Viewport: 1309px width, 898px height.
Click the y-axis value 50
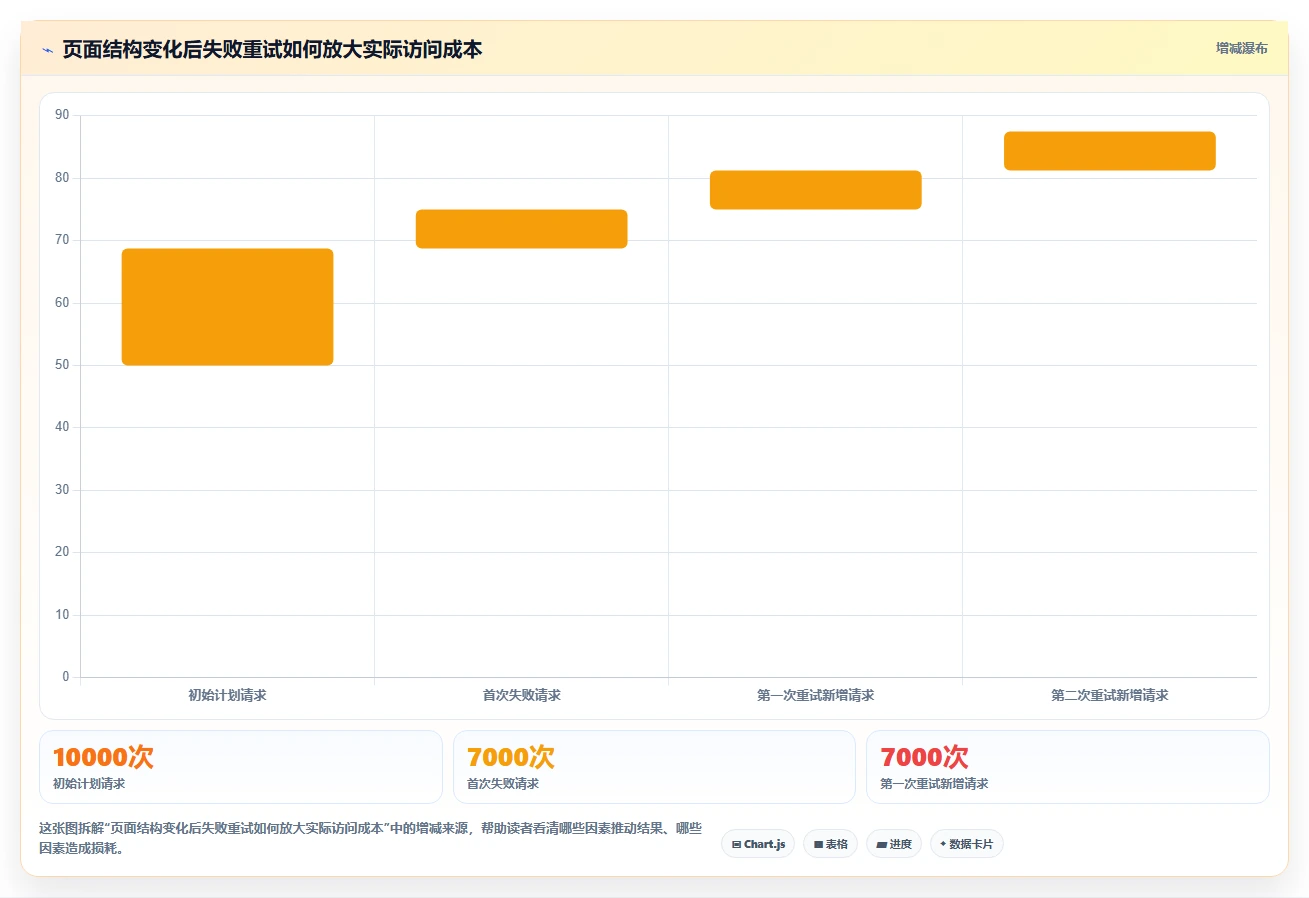(62, 365)
